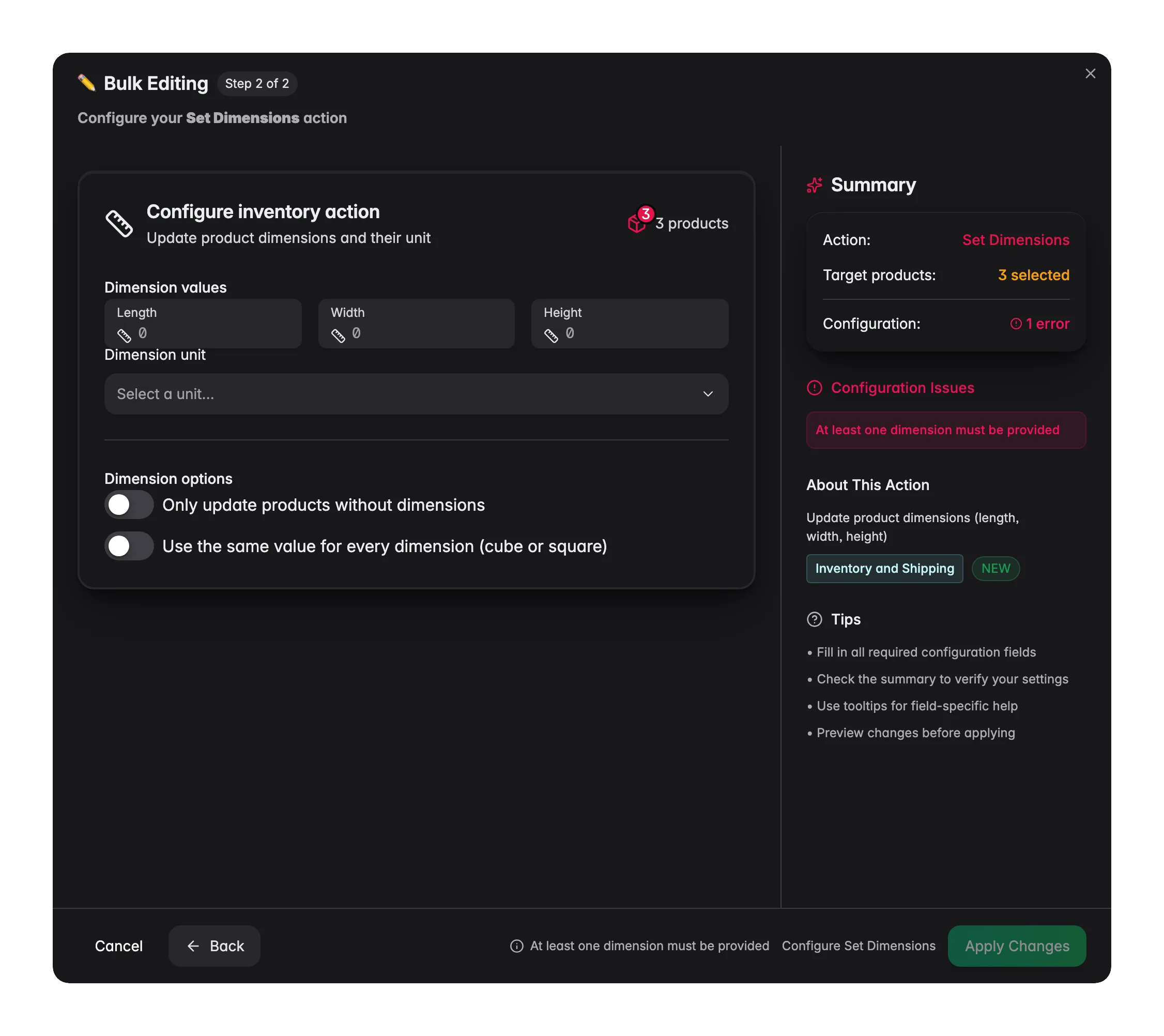Click the Dimension options label
Viewport: 1164px width, 1036px height.
point(168,478)
